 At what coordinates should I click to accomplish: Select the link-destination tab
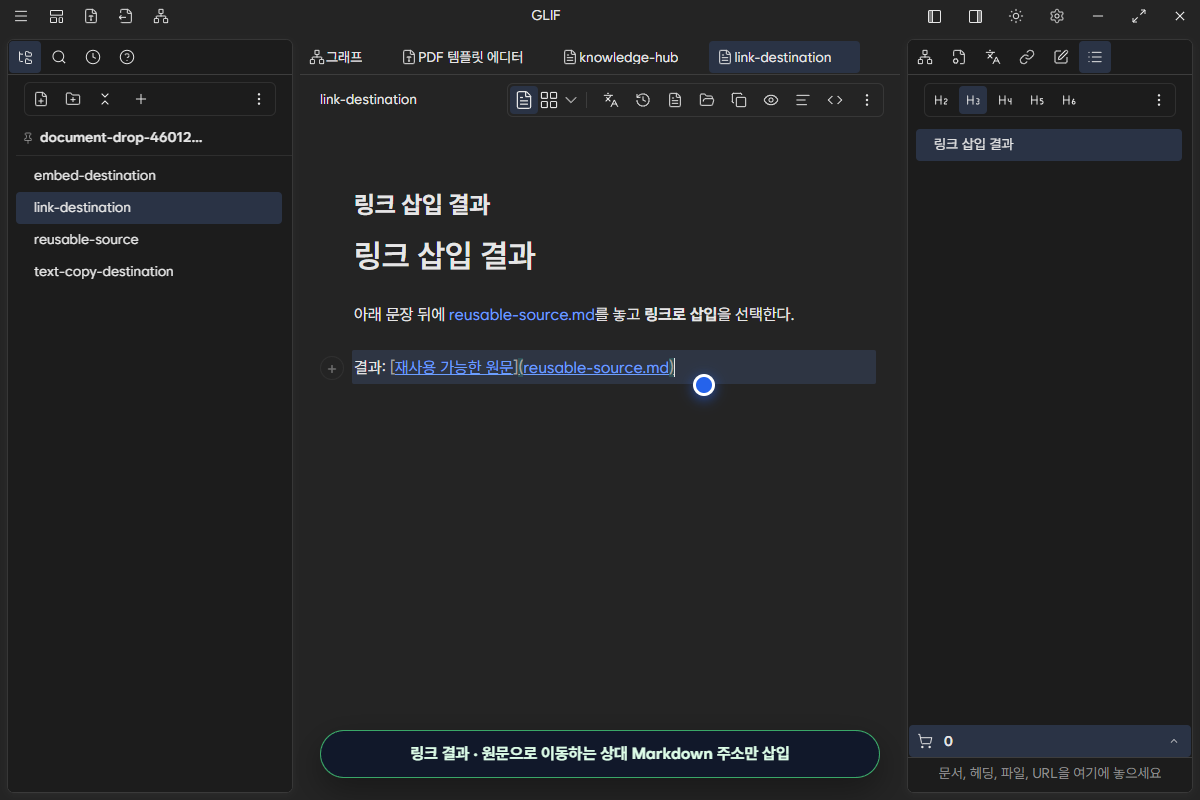click(x=784, y=57)
